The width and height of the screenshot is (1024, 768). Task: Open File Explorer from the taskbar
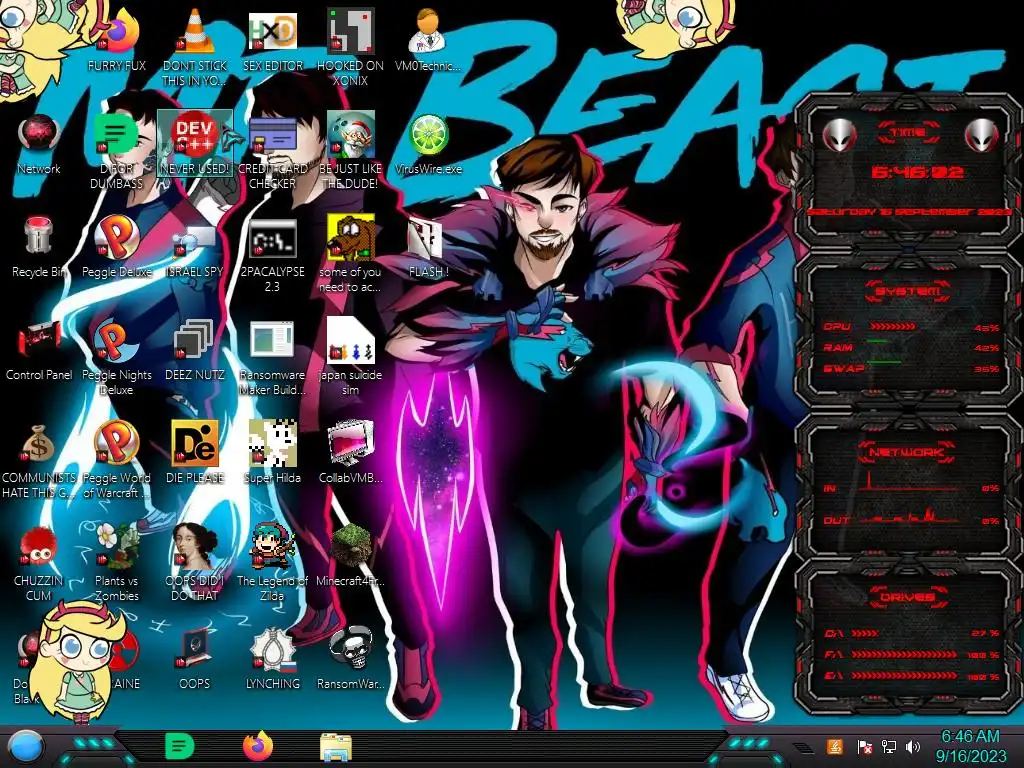pos(336,747)
